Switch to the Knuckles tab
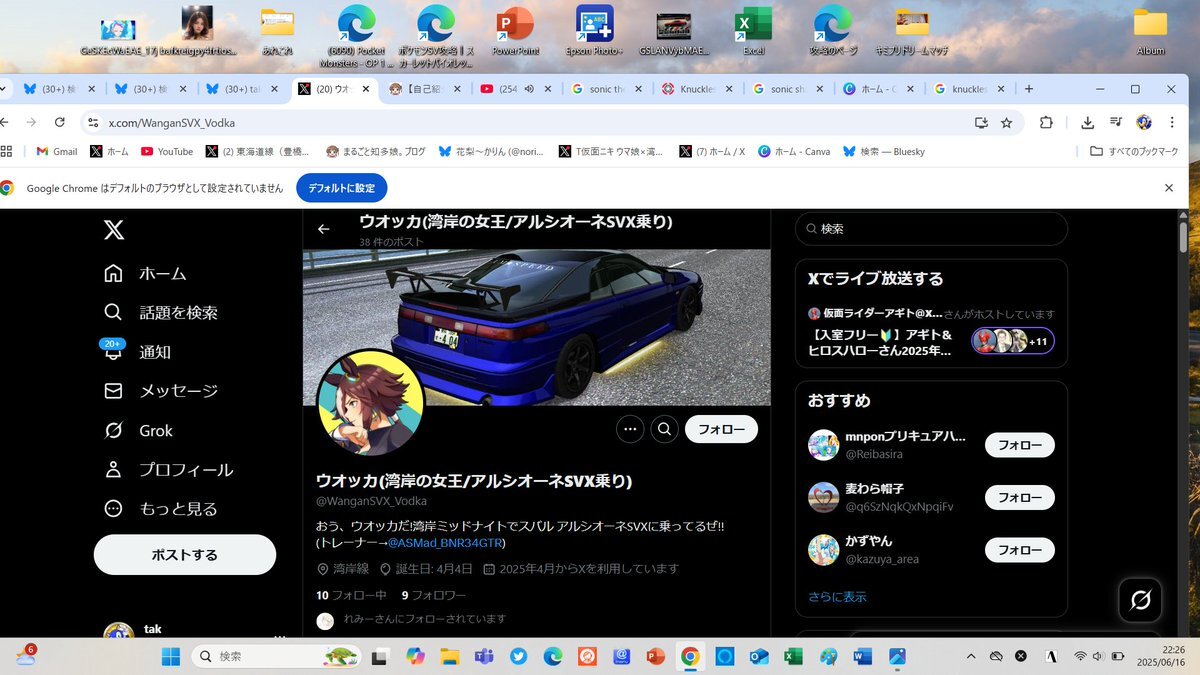1200x675 pixels. tap(695, 89)
